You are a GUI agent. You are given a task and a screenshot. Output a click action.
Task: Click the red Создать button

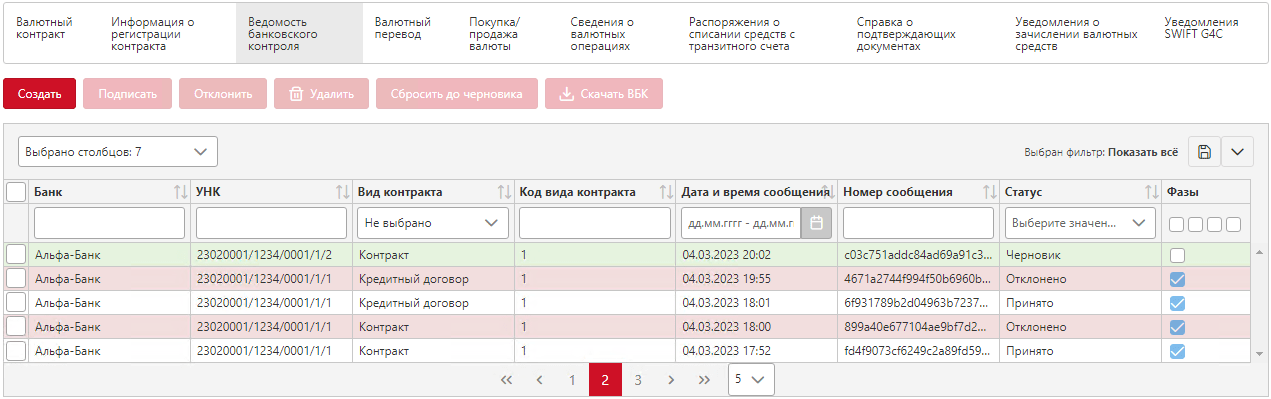point(39,94)
